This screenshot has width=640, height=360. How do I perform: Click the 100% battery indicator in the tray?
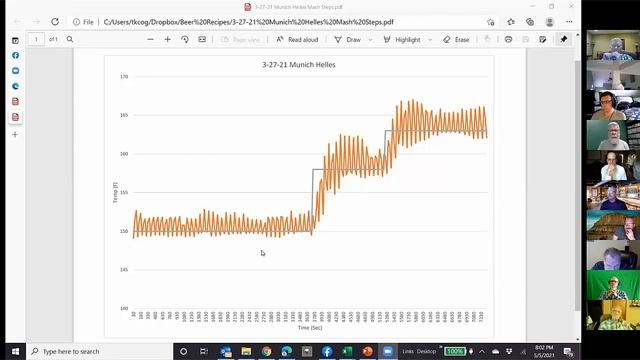[455, 351]
